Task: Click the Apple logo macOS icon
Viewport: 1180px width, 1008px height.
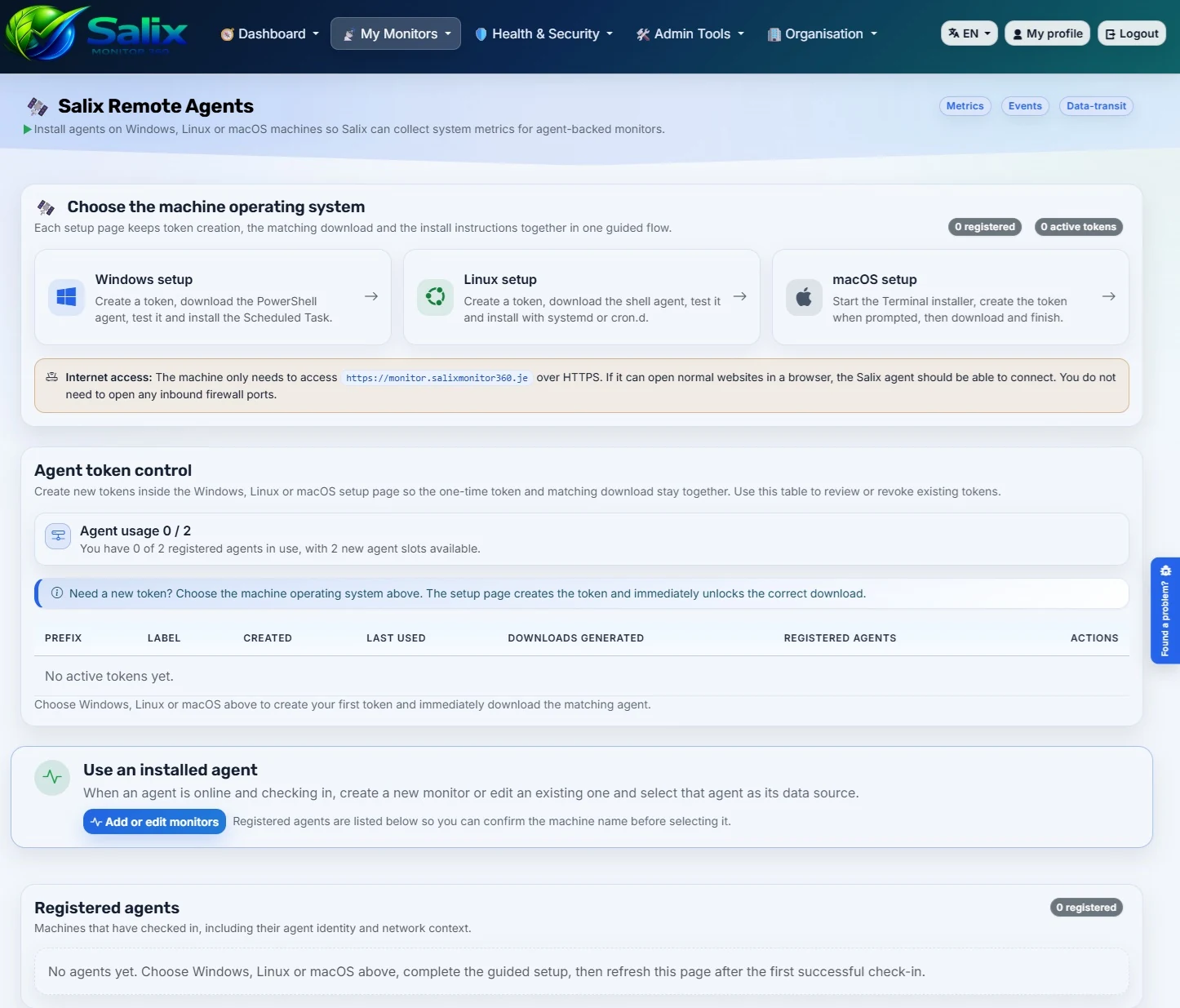Action: pos(804,296)
